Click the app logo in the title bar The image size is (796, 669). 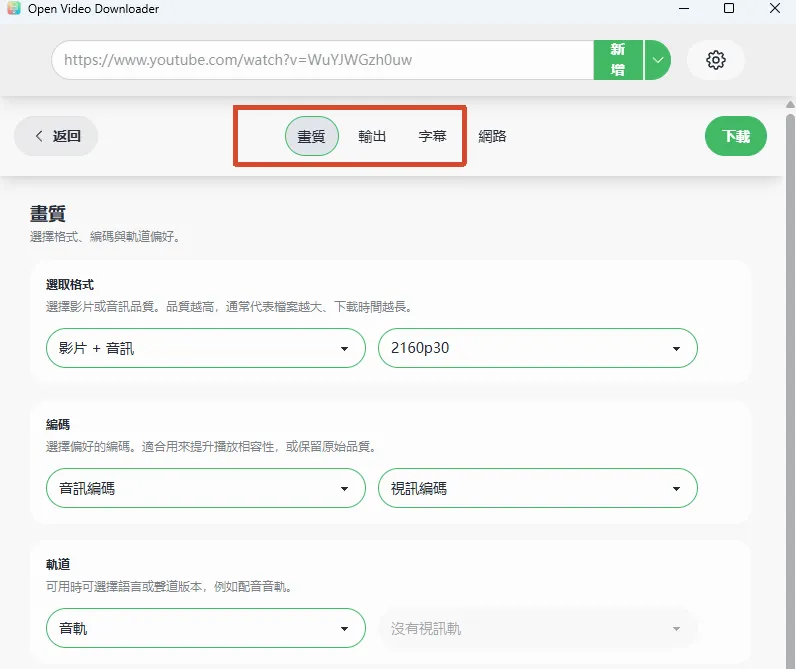coord(14,8)
